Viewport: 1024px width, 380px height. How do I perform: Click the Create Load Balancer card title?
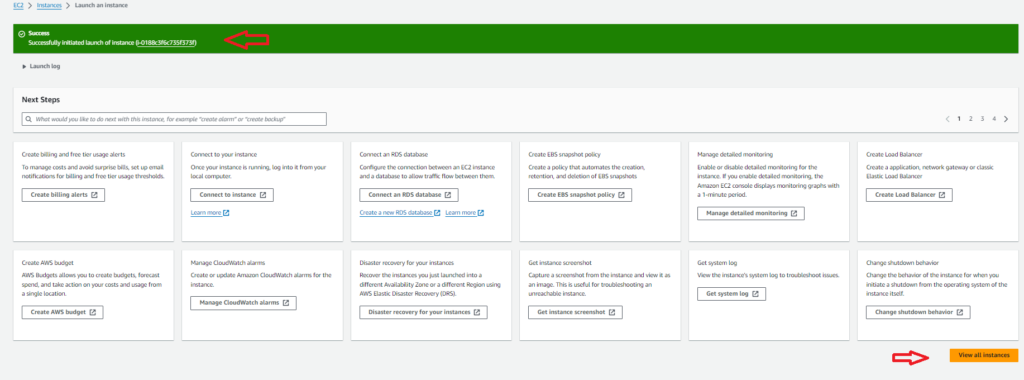[x=894, y=154]
